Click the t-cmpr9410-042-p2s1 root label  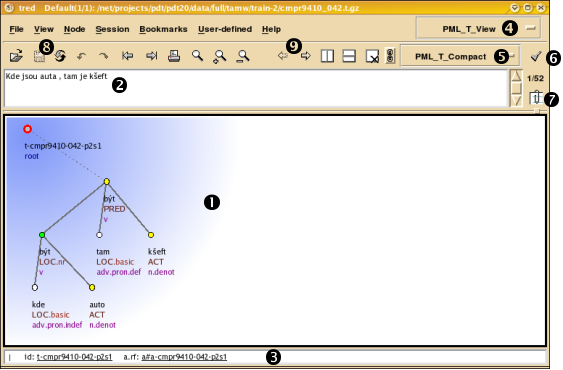[x=63, y=146]
